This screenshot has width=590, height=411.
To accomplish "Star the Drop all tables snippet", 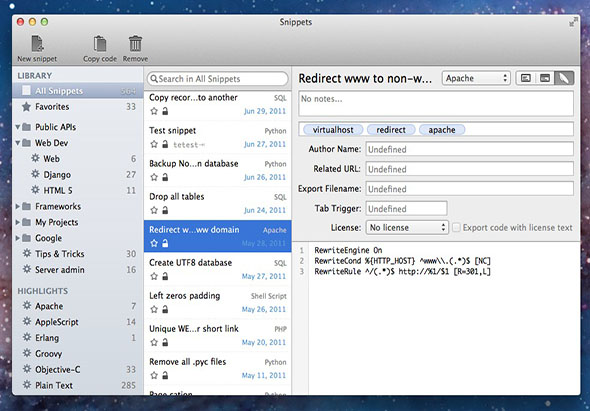I will click(x=154, y=210).
